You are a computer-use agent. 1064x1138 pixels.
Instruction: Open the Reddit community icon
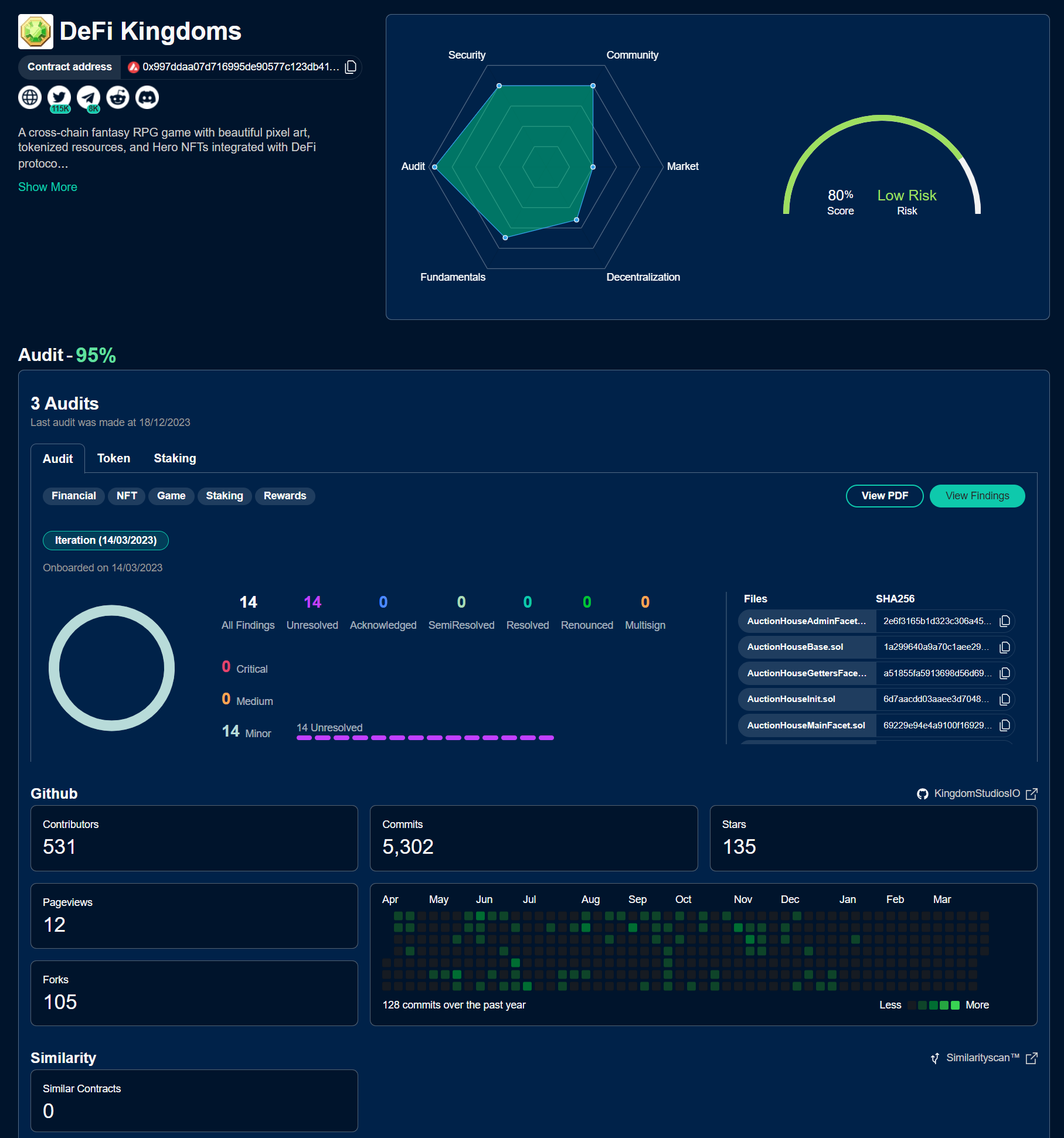point(118,97)
